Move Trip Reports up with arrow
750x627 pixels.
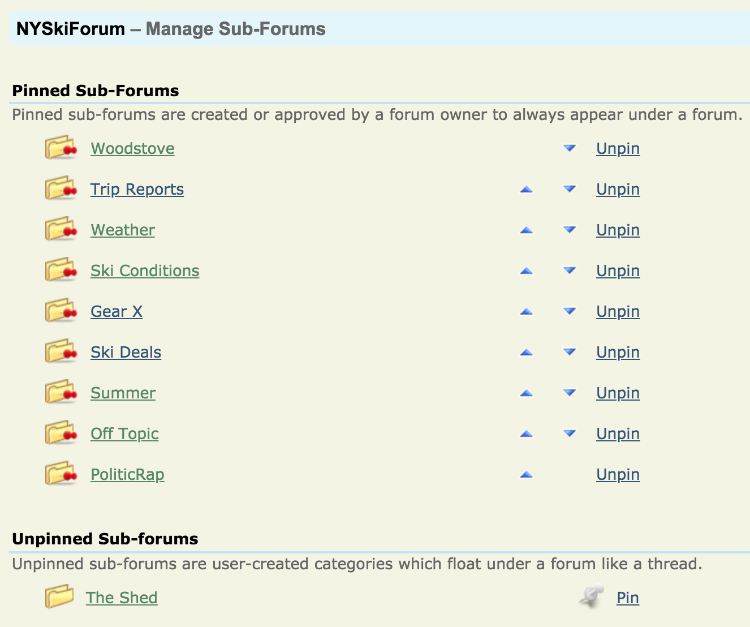(526, 189)
